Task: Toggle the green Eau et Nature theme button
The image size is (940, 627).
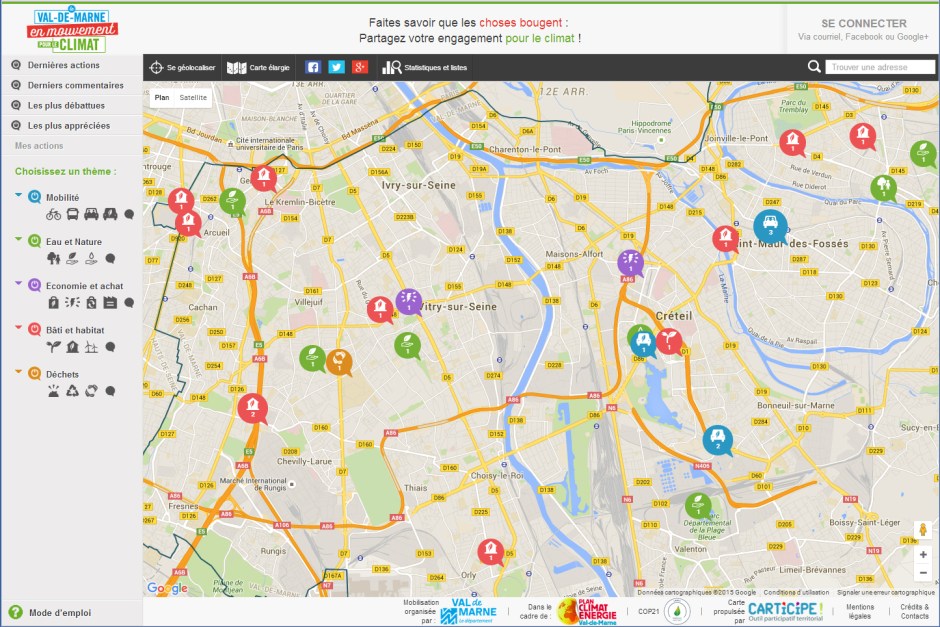Action: coord(35,241)
